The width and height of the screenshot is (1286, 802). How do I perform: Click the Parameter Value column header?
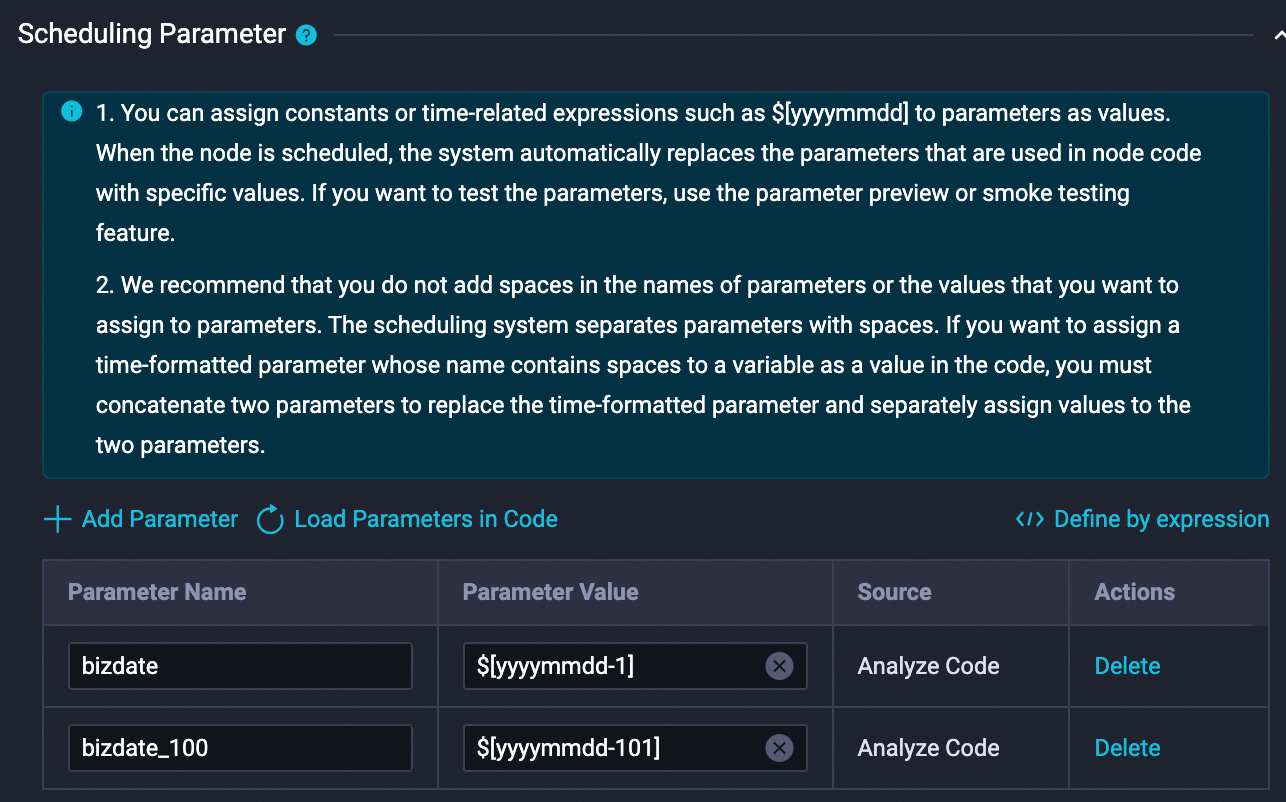tap(550, 592)
